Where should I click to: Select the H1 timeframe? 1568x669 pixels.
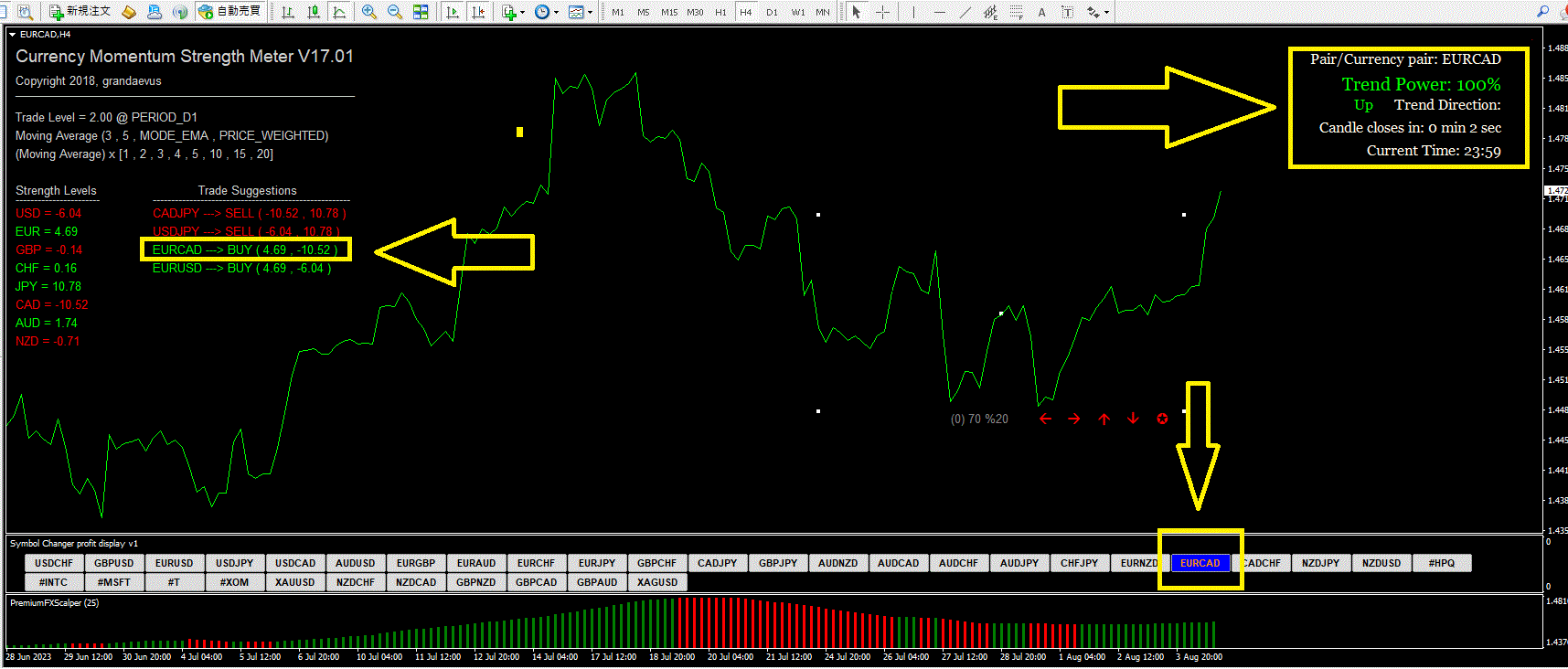pyautogui.click(x=720, y=13)
